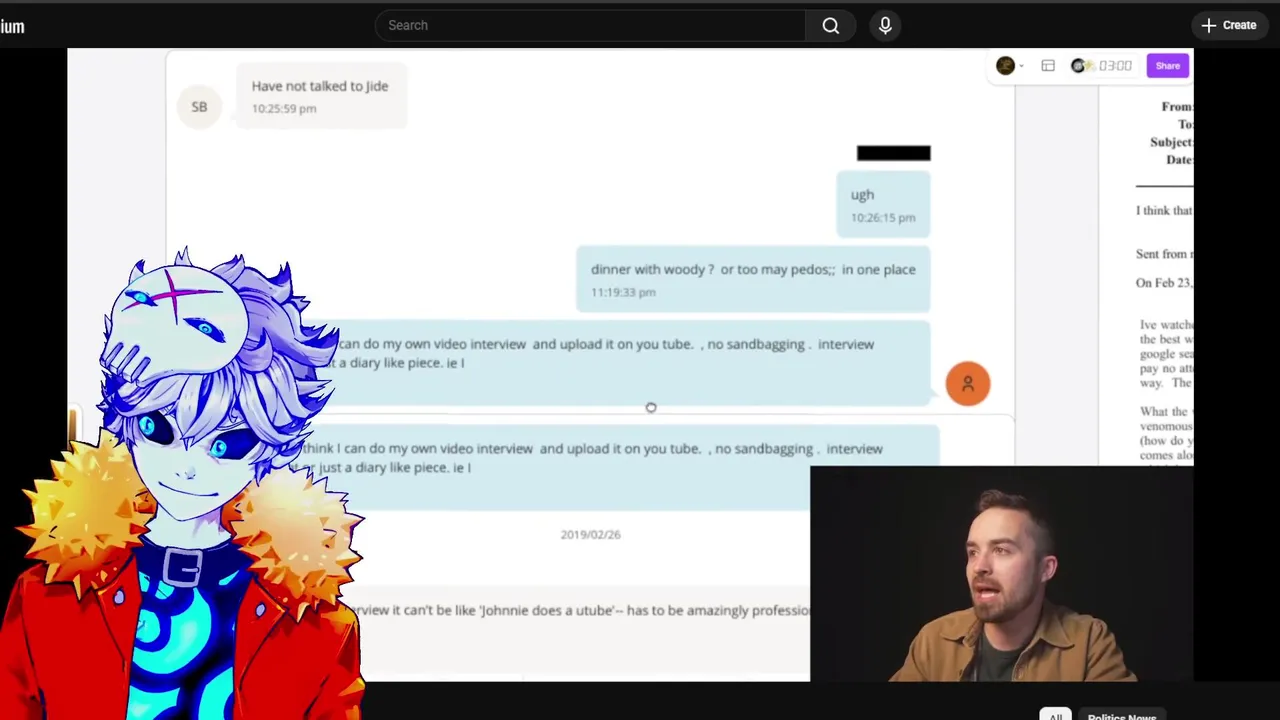Focus the YouTube Search input field
The height and width of the screenshot is (720, 1280).
[x=590, y=25]
